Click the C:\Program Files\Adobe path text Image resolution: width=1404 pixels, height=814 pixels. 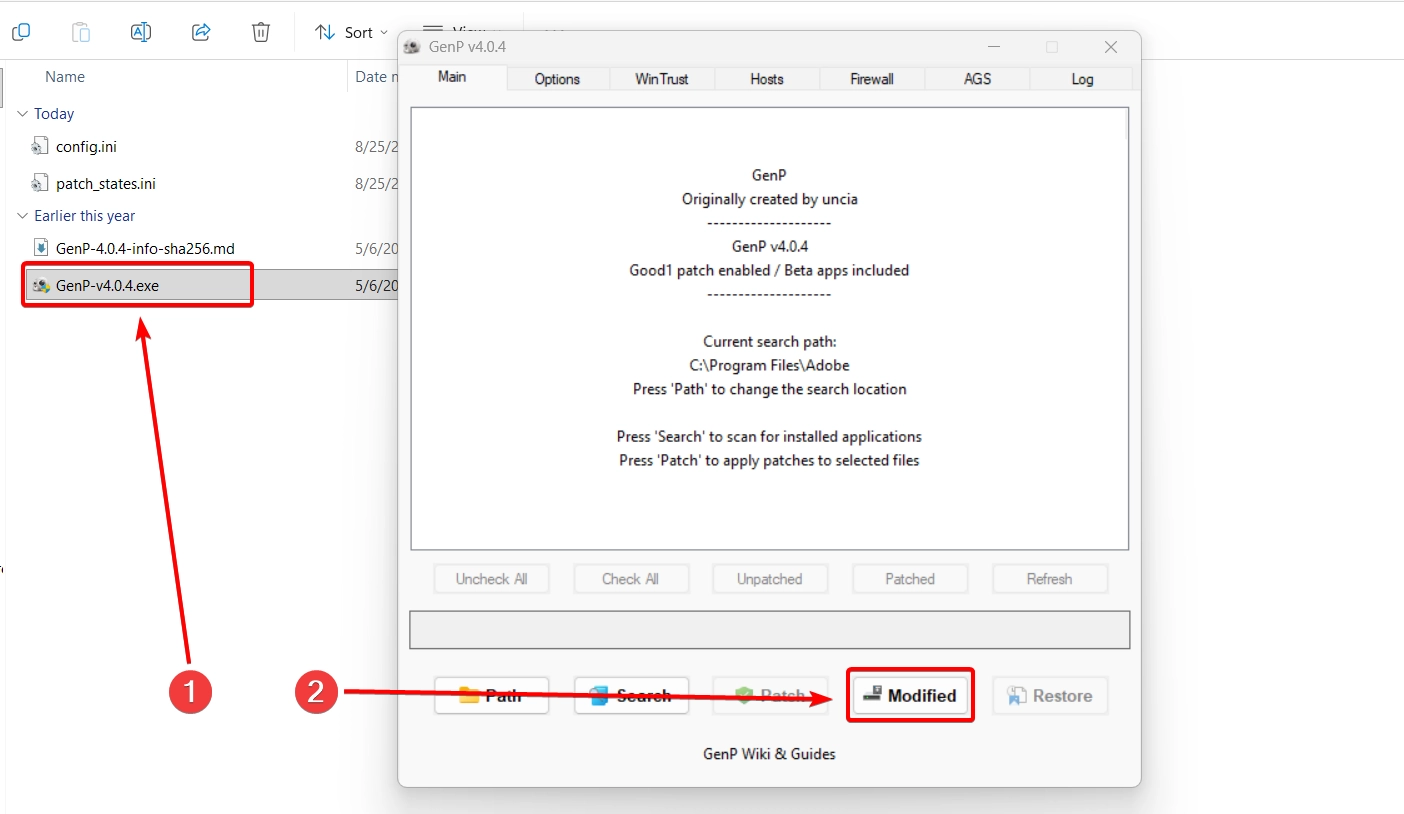[x=769, y=365]
